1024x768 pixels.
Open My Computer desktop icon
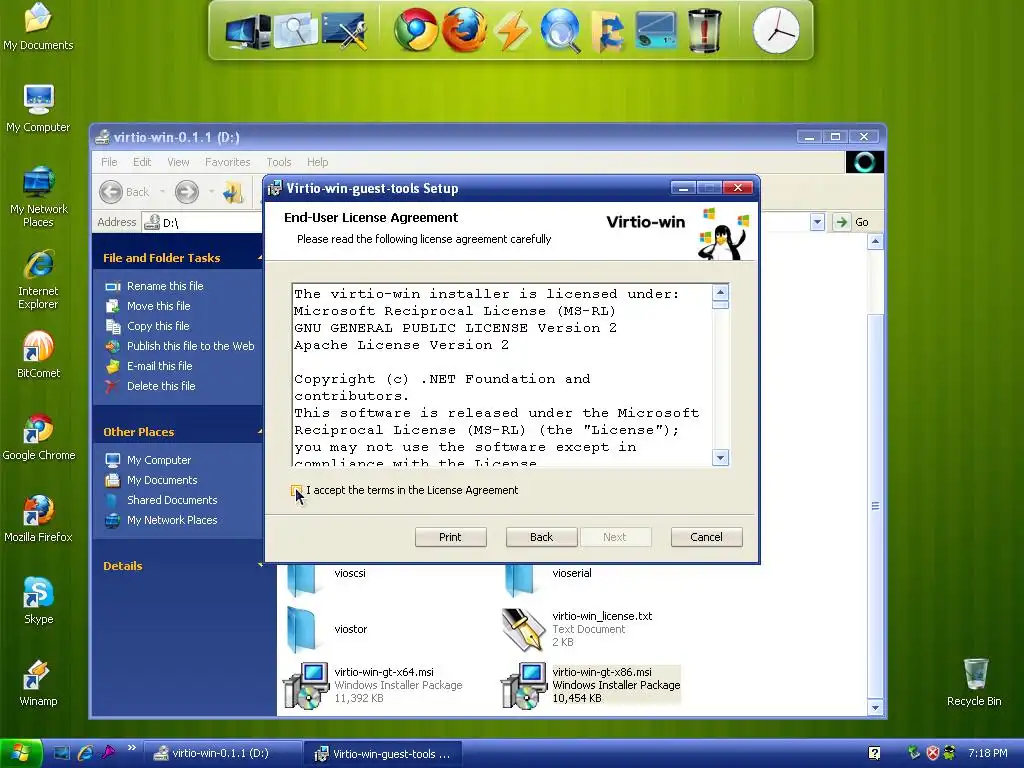pos(38,108)
